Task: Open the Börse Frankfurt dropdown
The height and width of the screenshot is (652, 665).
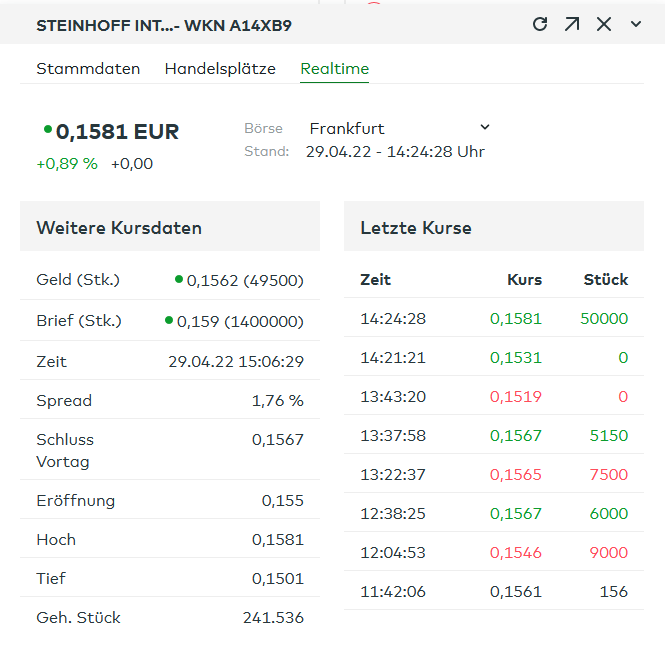Action: click(x=399, y=128)
